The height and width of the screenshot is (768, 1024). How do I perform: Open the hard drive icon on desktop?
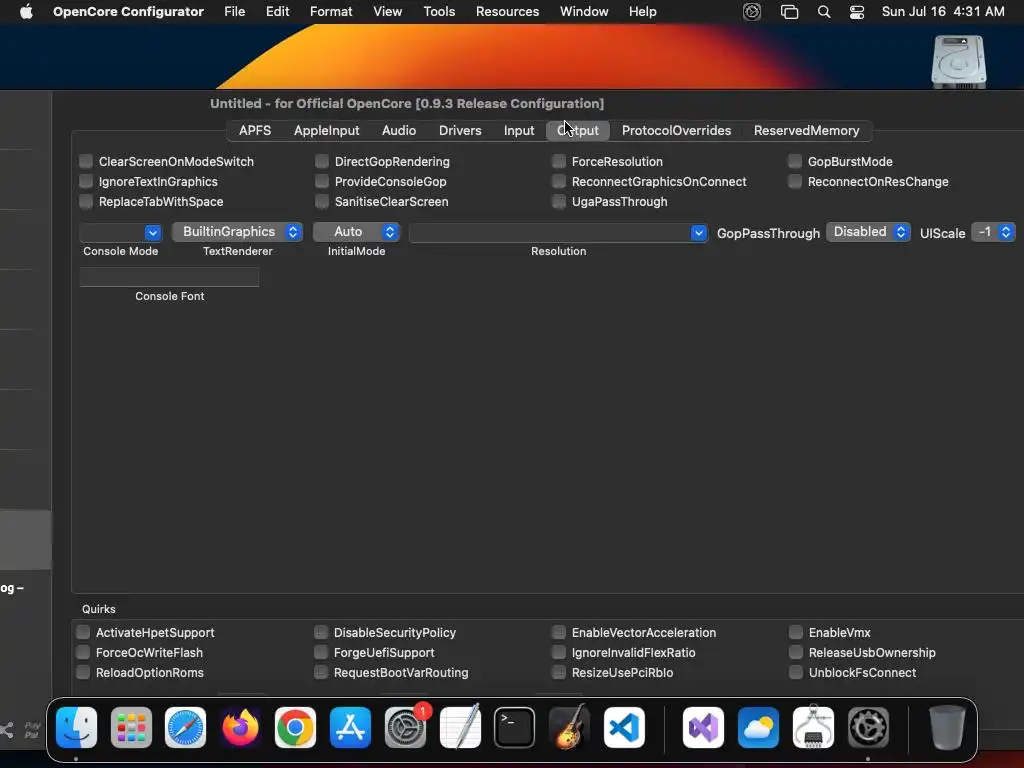pyautogui.click(x=958, y=62)
